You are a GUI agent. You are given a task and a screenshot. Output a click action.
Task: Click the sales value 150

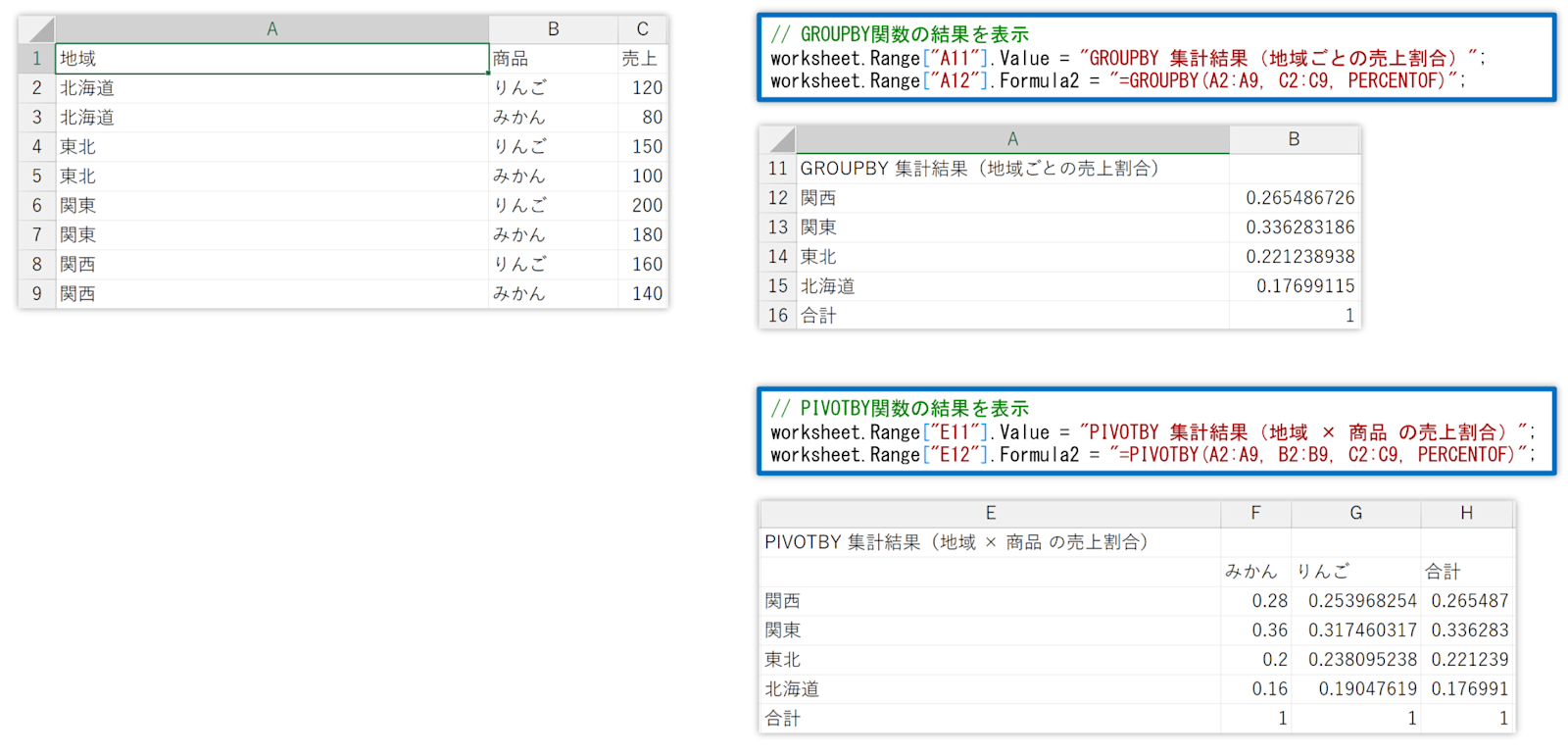(x=643, y=147)
